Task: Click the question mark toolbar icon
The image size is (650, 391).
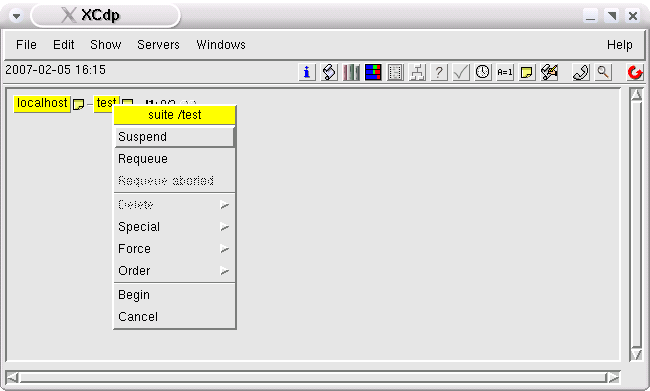Action: coord(439,72)
